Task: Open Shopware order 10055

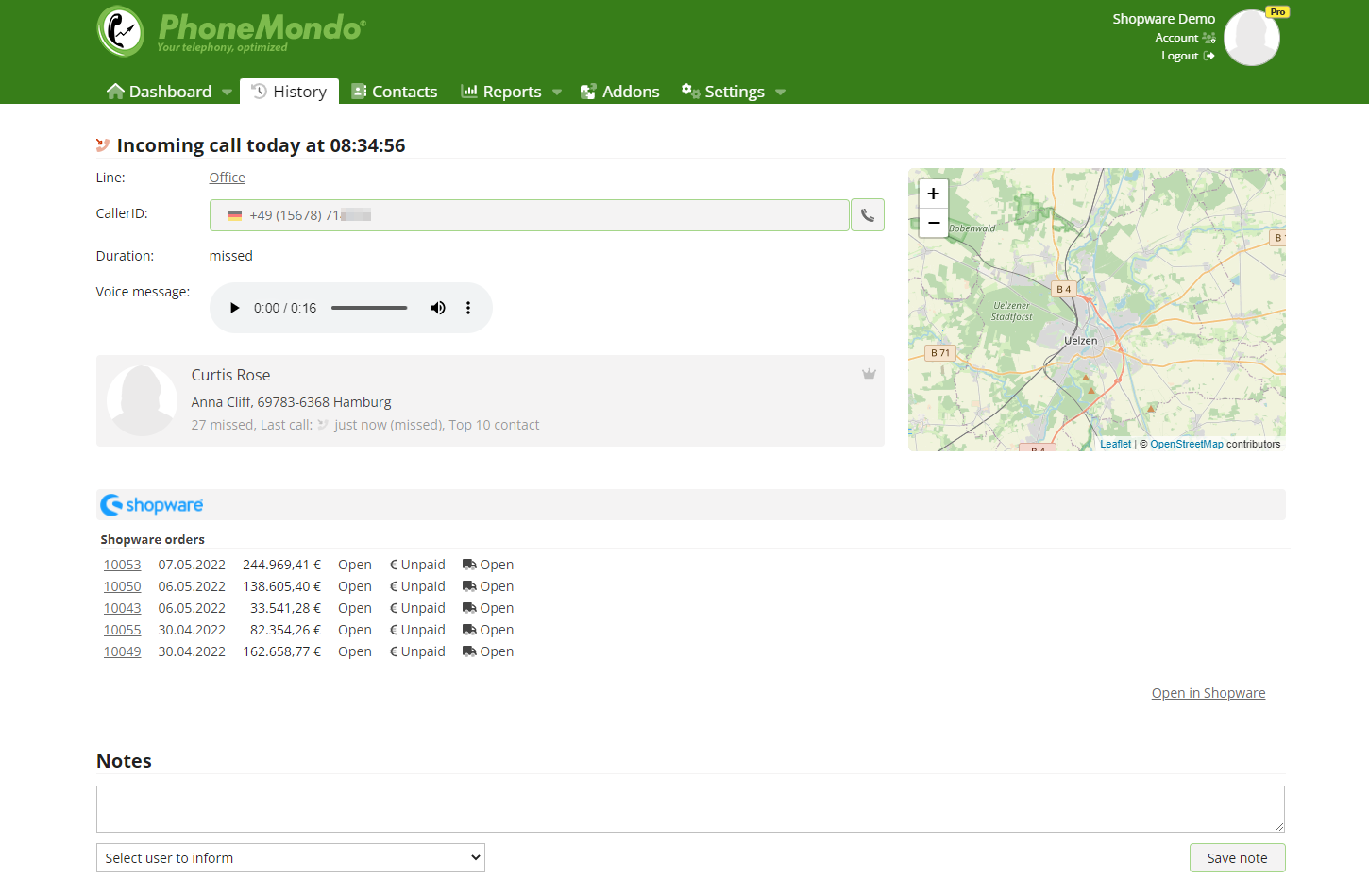Action: pos(122,630)
